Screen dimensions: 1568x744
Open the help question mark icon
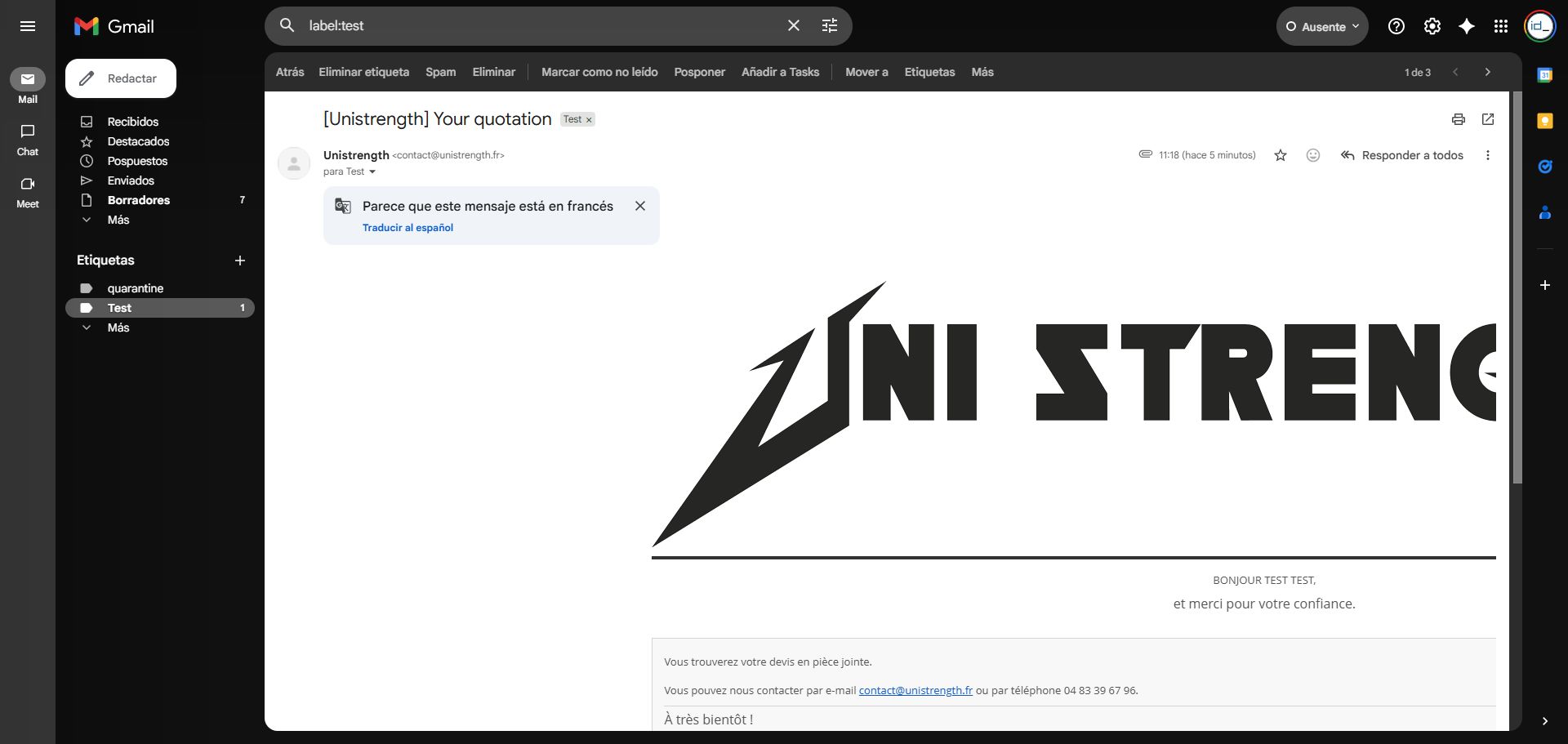tap(1396, 26)
